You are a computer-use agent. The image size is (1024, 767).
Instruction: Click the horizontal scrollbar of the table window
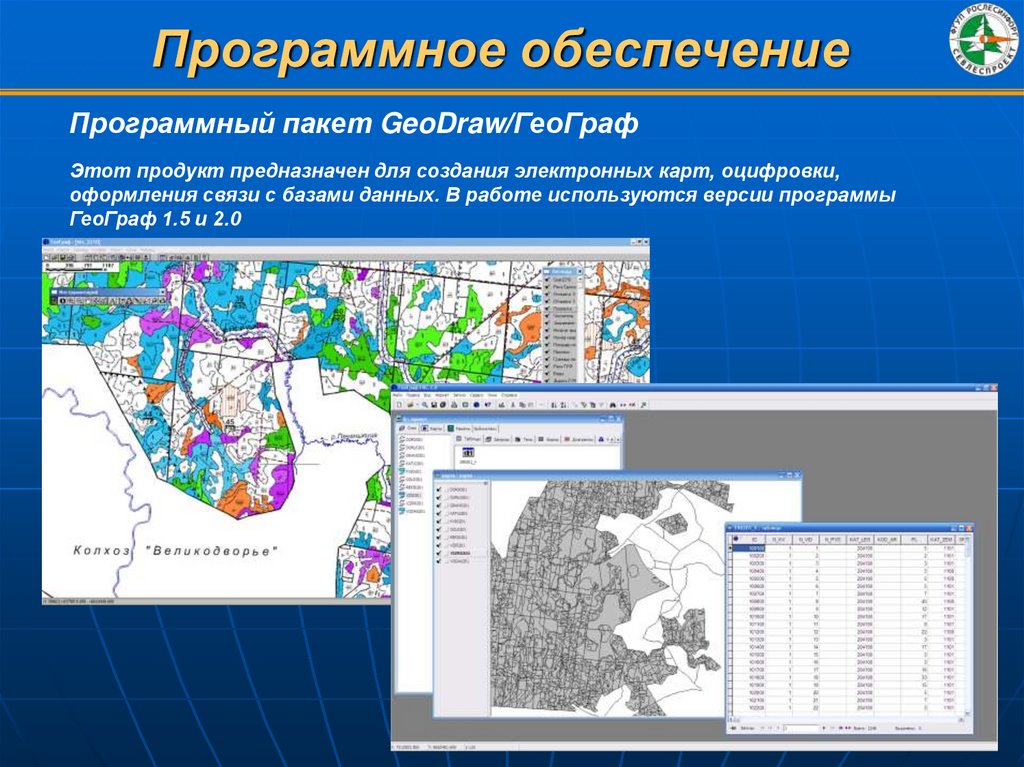(846, 719)
